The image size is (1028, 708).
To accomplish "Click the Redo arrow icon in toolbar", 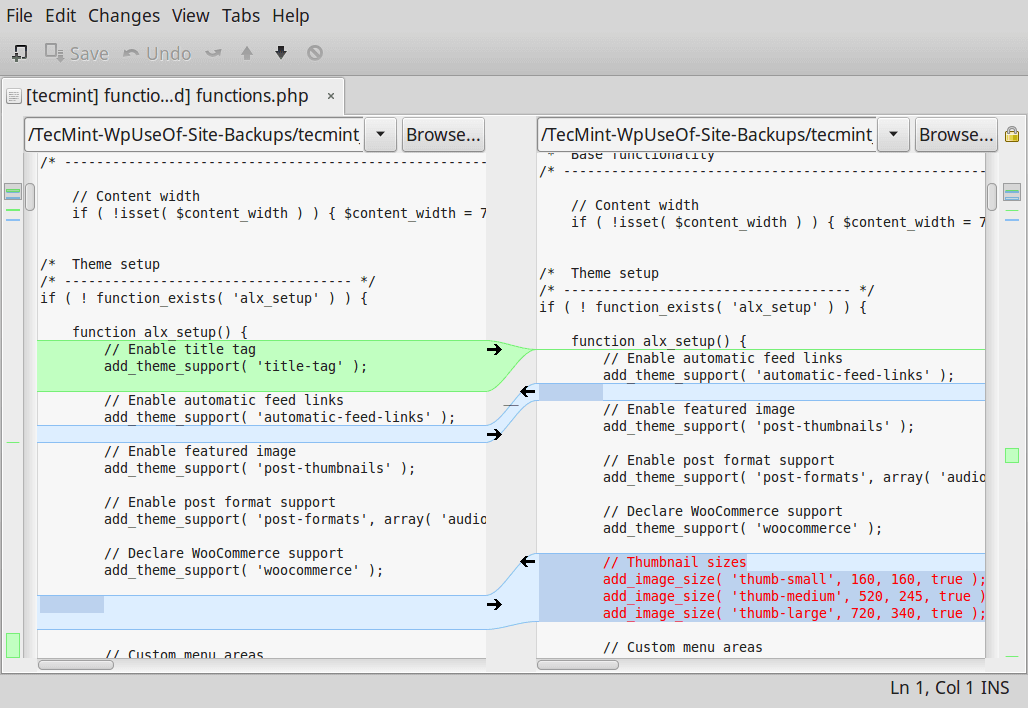I will [213, 54].
